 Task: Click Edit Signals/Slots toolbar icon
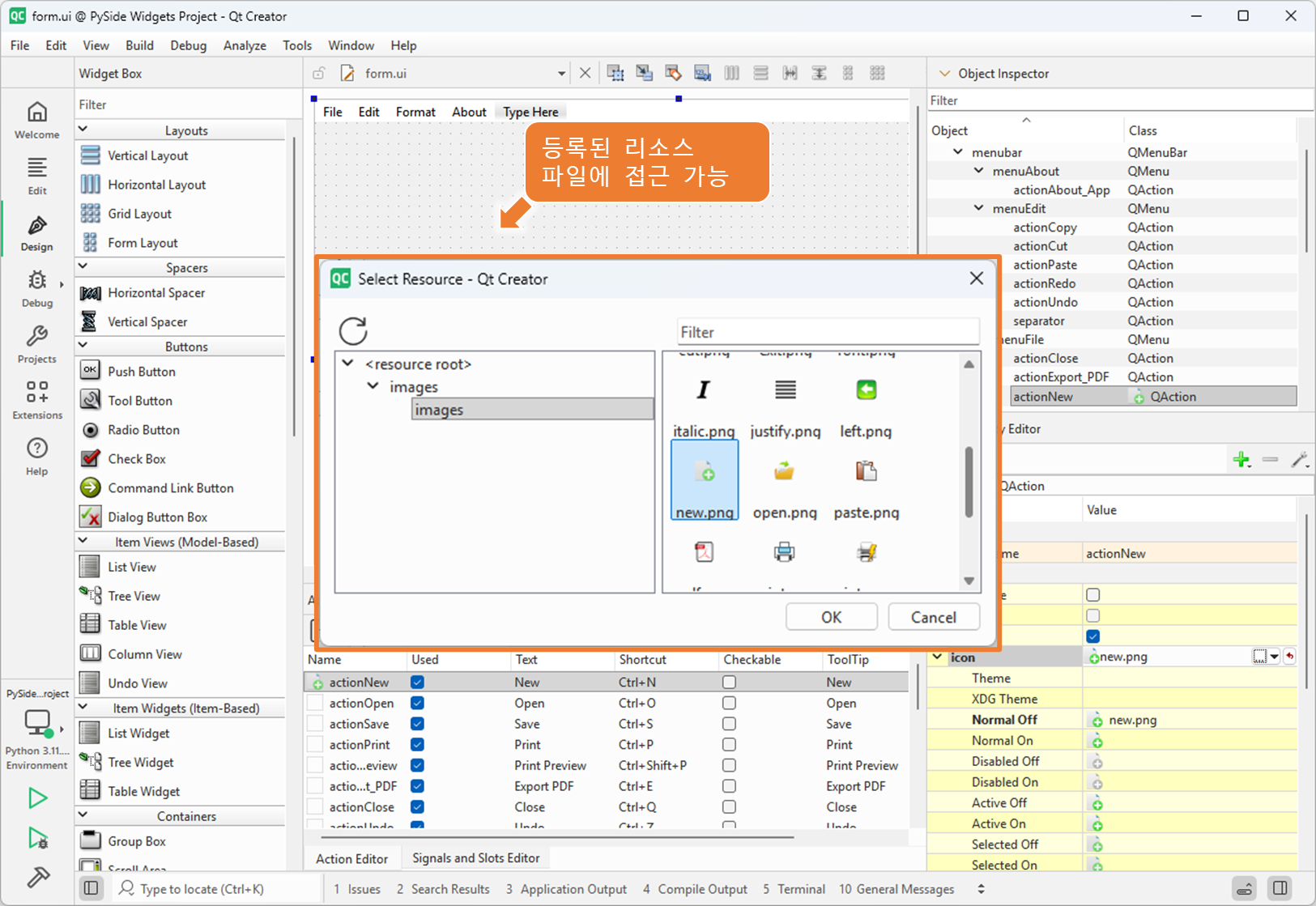pyautogui.click(x=645, y=73)
